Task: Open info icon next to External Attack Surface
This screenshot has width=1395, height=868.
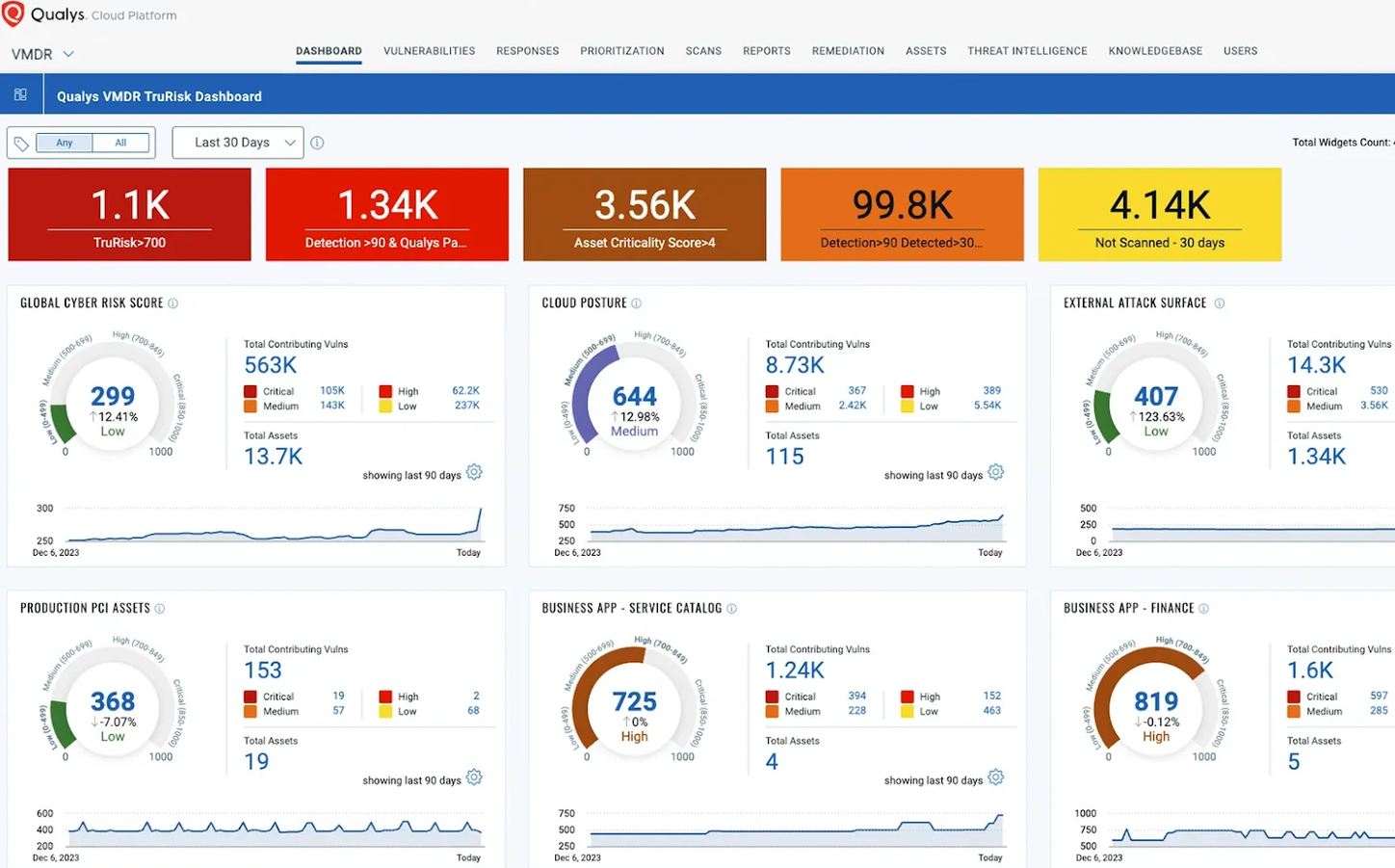Action: click(x=1220, y=303)
